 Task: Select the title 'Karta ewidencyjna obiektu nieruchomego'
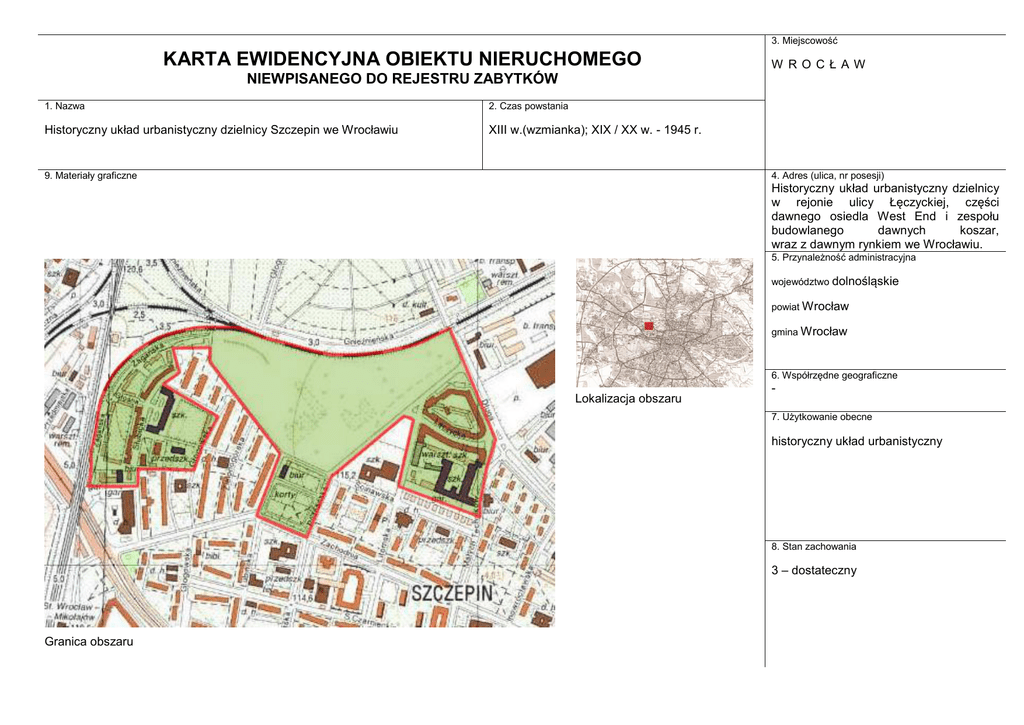click(402, 59)
